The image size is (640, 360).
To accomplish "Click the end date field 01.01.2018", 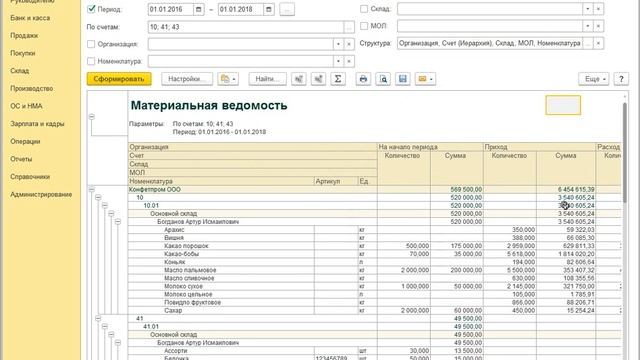I will pos(241,9).
